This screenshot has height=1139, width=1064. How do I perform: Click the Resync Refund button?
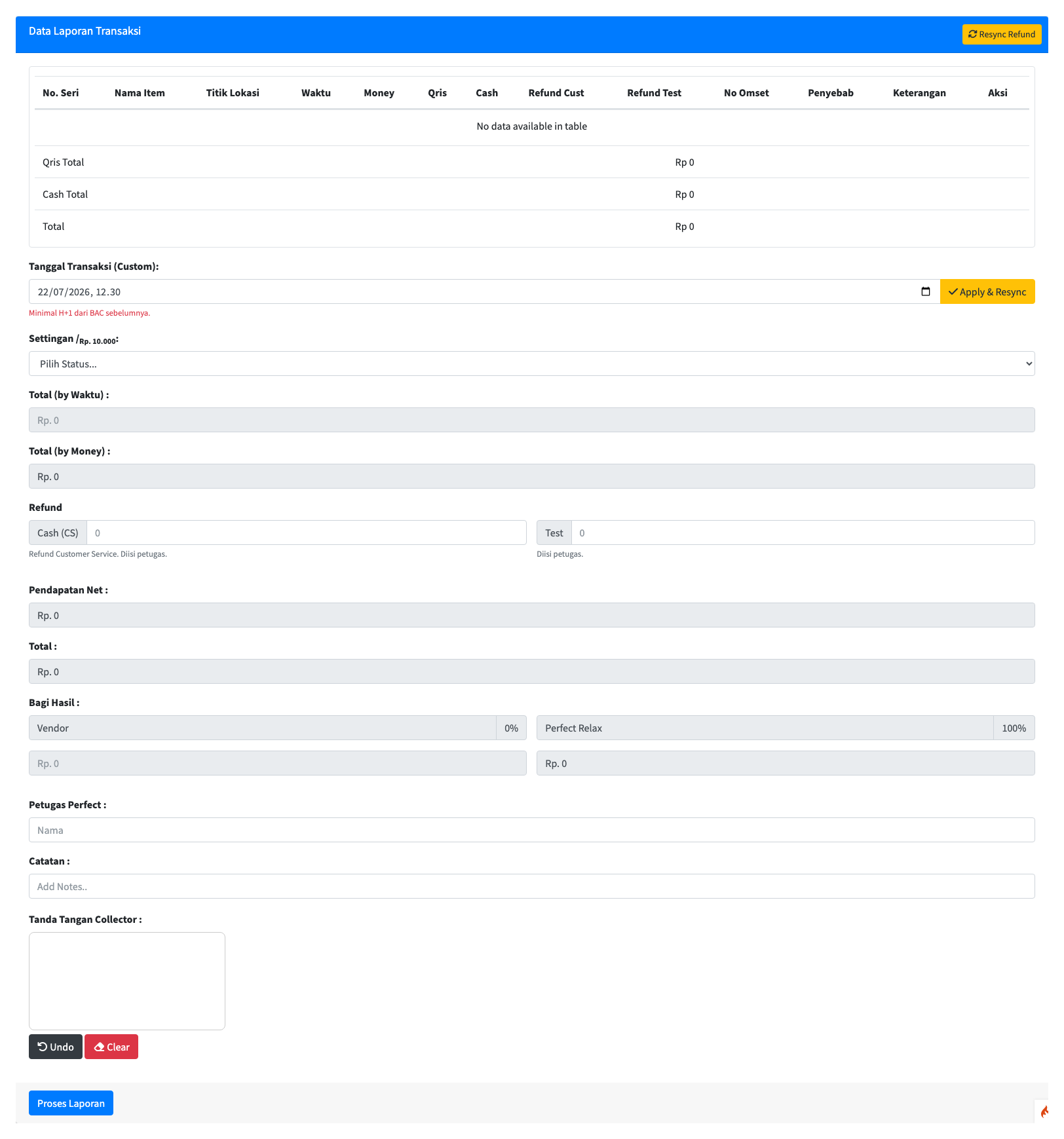1001,34
